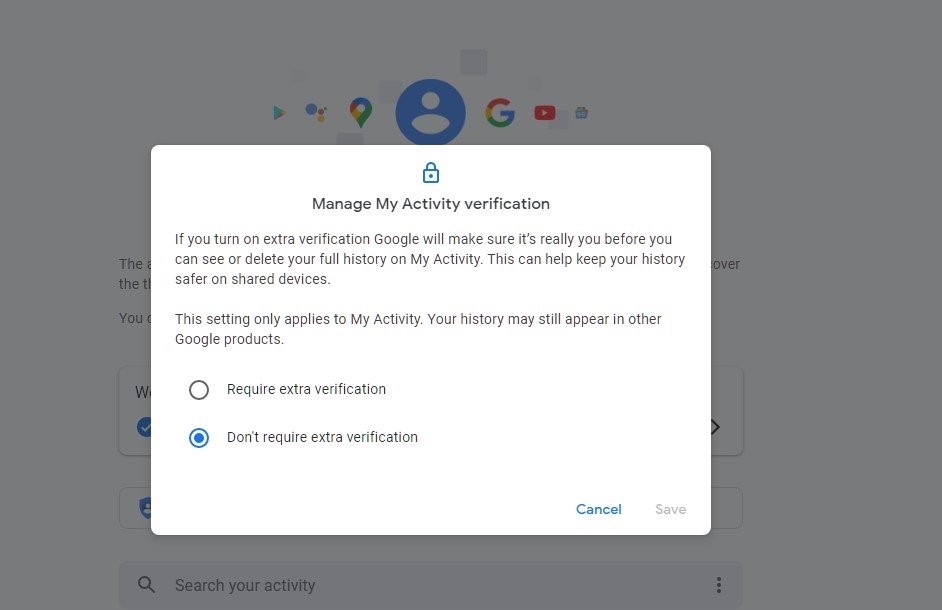Click the Google Shopping basket icon
Screen dimensions: 942x610
(x=582, y=112)
